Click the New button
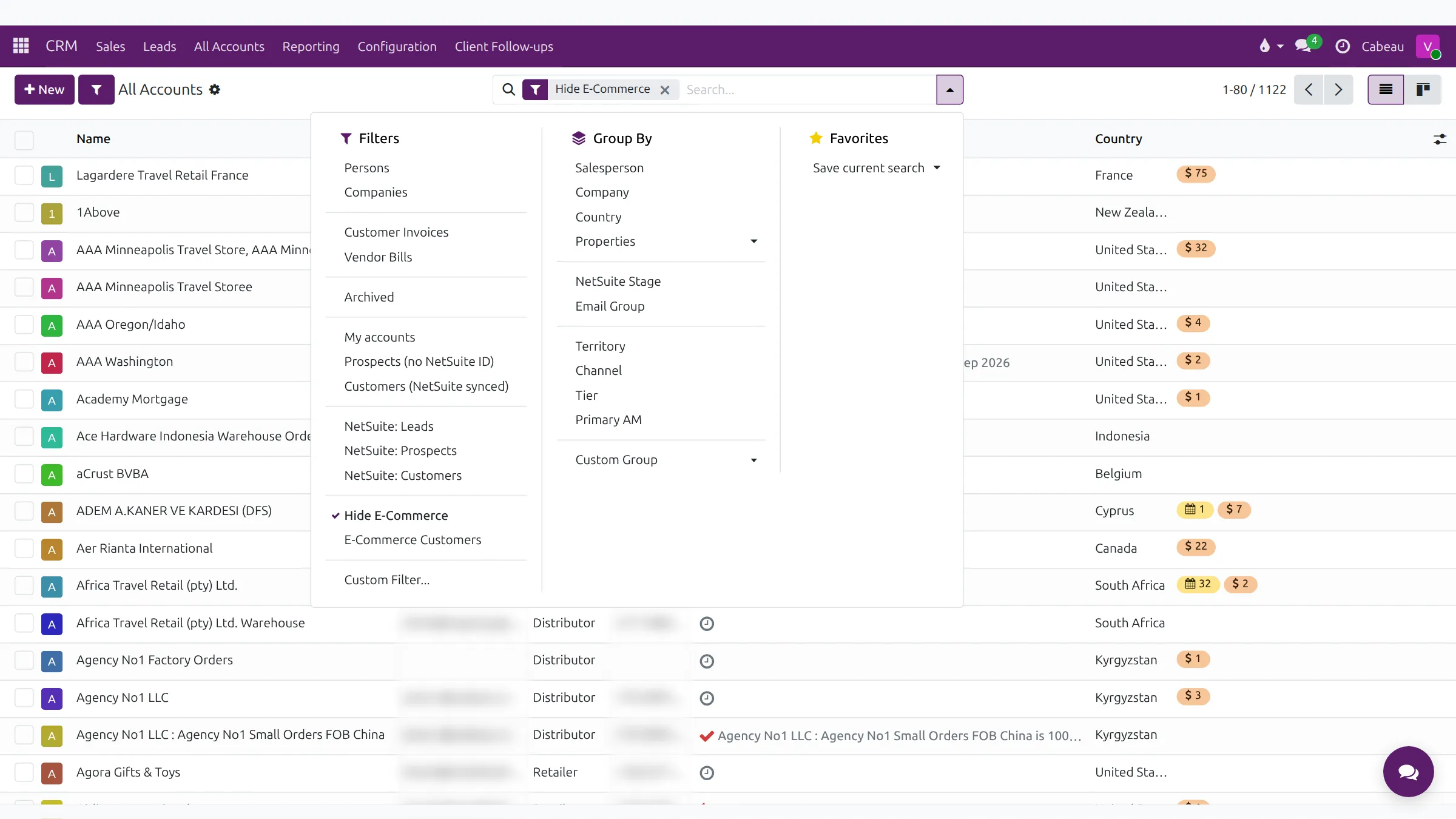This screenshot has height=819, width=1456. click(44, 90)
